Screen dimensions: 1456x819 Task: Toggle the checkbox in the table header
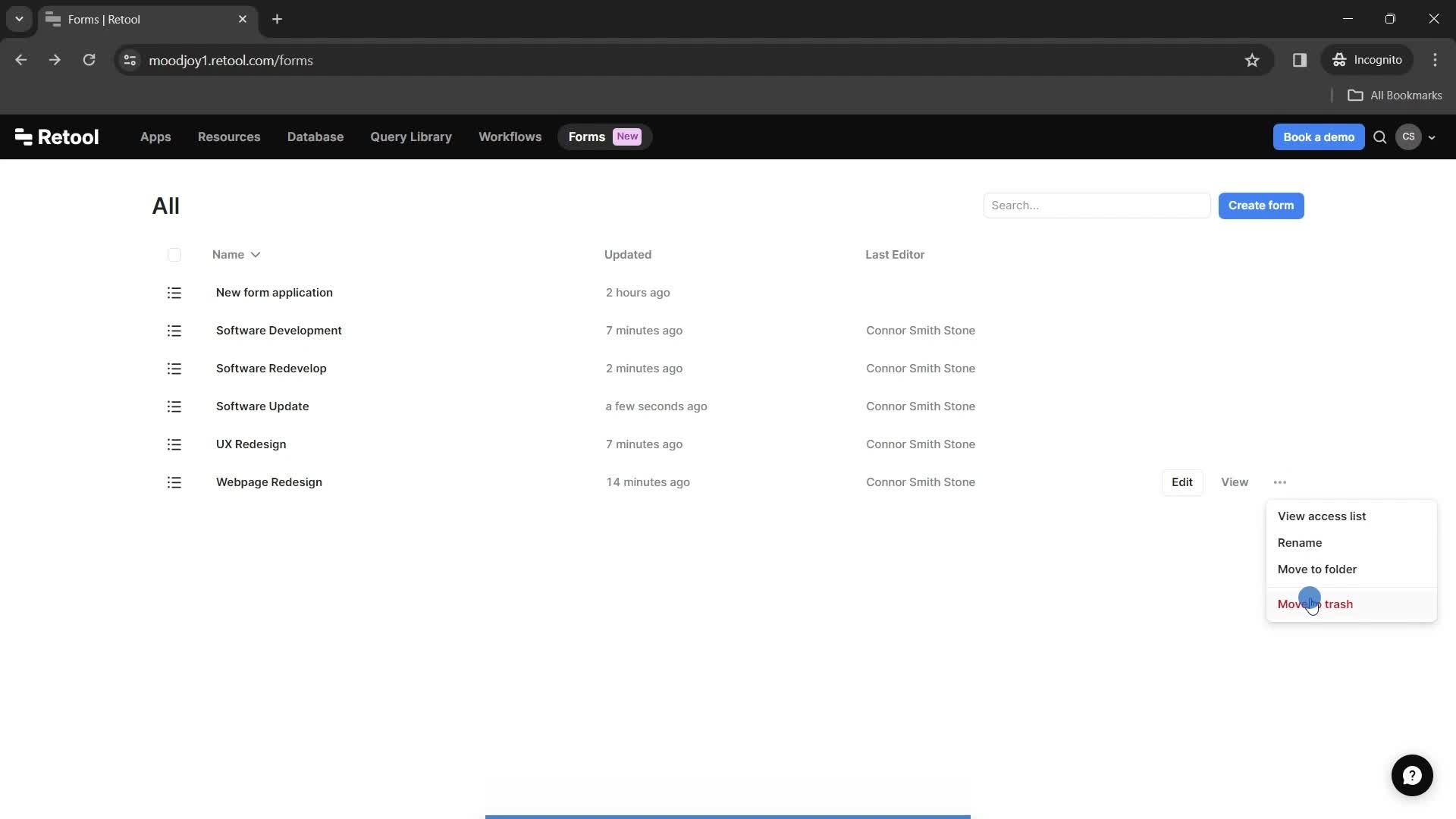pos(175,255)
